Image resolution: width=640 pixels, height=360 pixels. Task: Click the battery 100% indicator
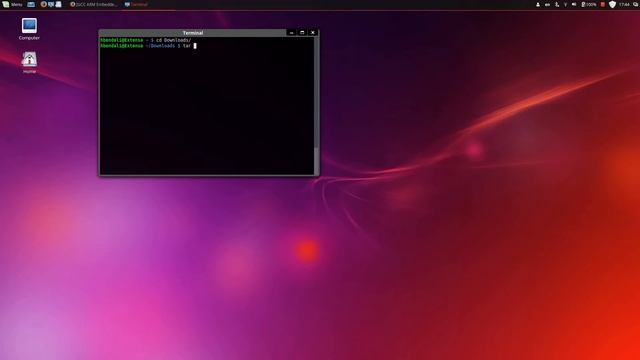[589, 4]
